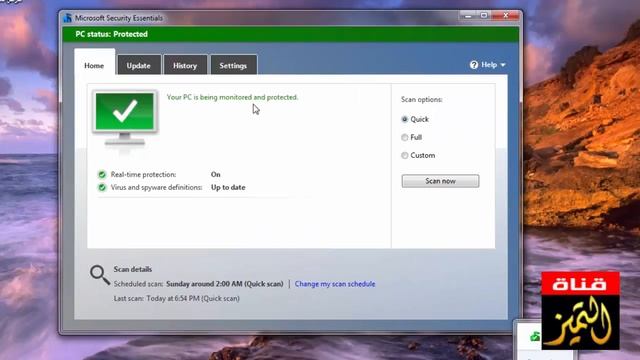
Task: Click the 'Your PC is being monitored and protected' text
Action: 232,97
